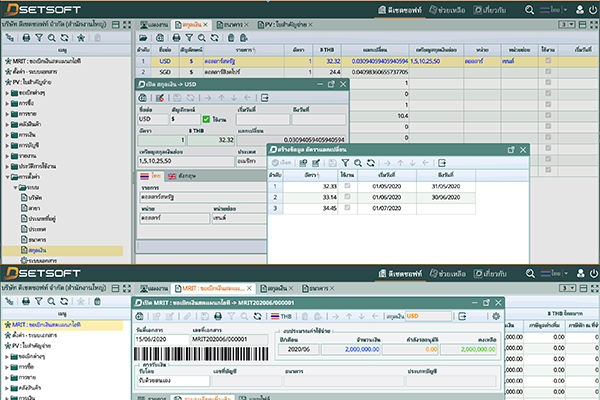
Task: Click the search icon in exchange rate popup
Action: click(356, 162)
